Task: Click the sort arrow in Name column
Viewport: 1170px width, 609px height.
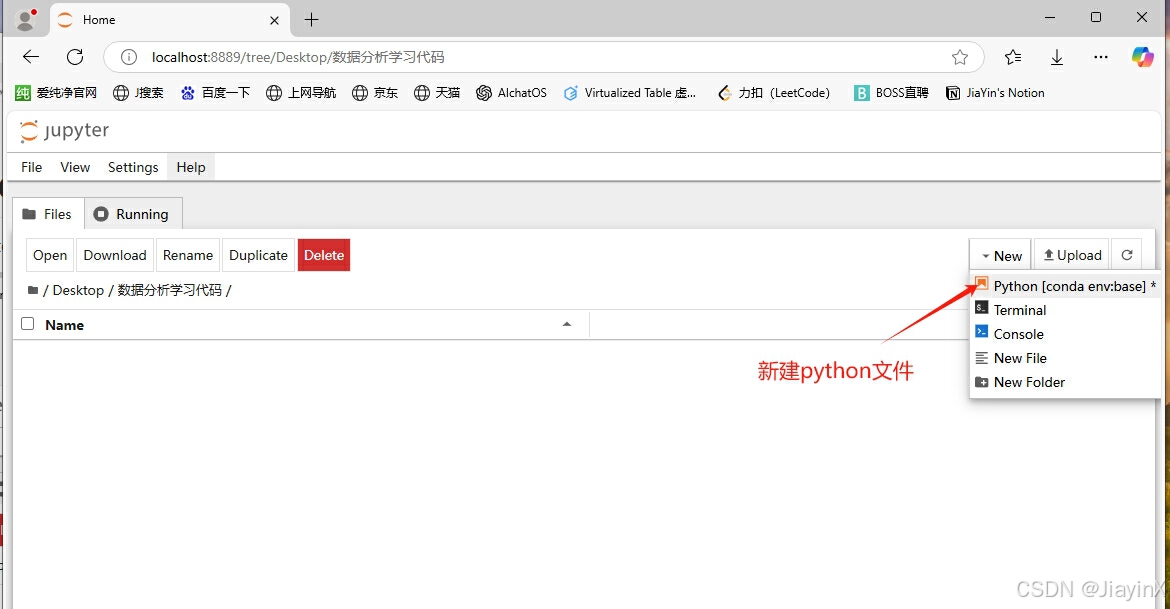Action: point(567,324)
